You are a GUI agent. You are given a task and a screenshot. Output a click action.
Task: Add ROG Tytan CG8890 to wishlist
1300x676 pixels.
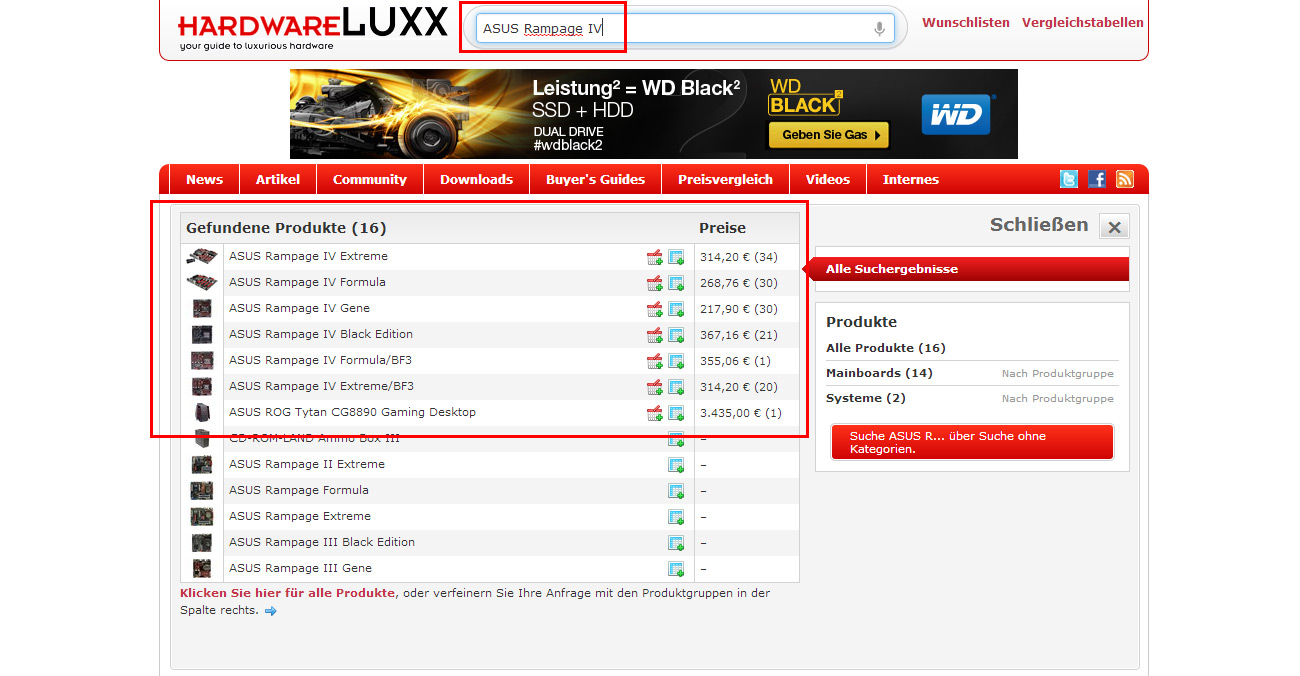655,413
